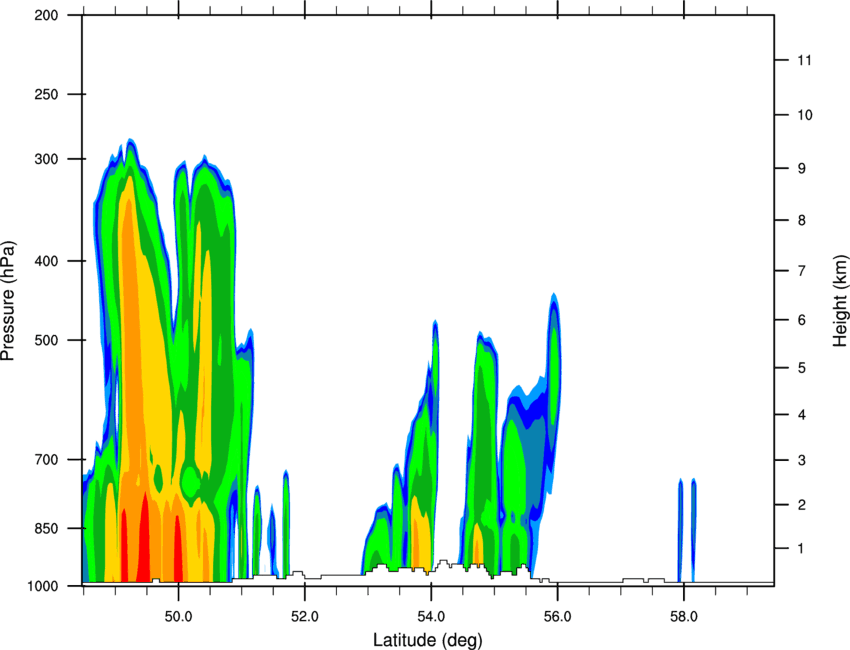This screenshot has height=650, width=850.
Task: Click the 58.0 latitude tick label
Action: point(684,617)
